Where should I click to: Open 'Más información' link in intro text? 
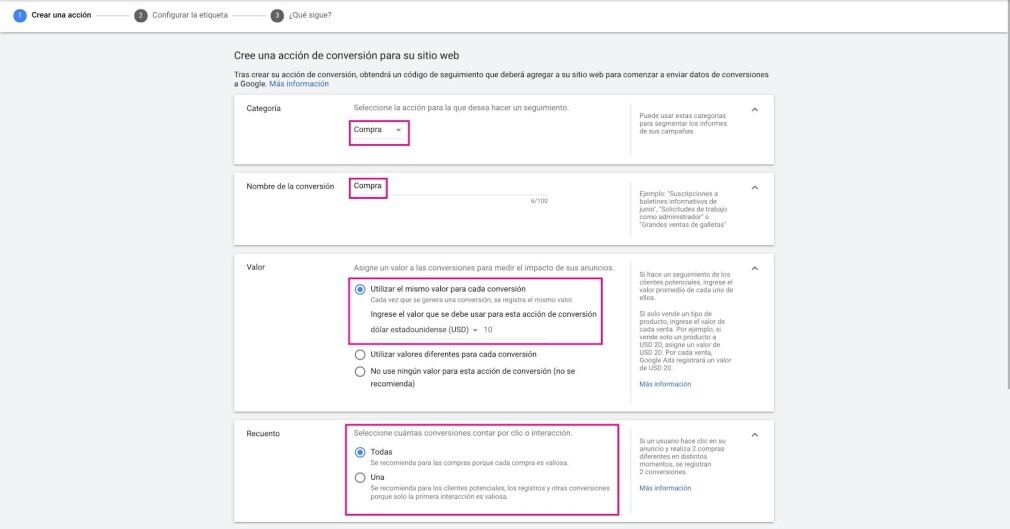(x=299, y=84)
